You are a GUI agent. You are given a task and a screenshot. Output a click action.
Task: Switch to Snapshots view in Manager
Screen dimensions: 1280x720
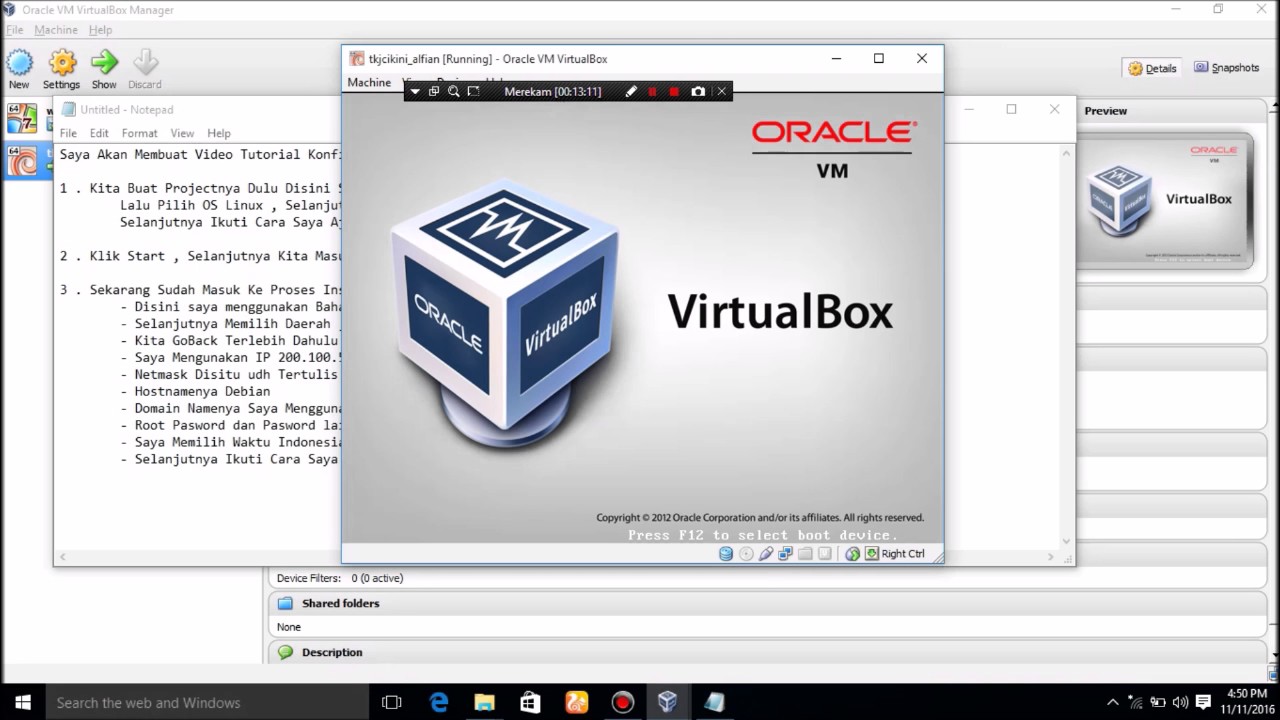(x=1226, y=68)
